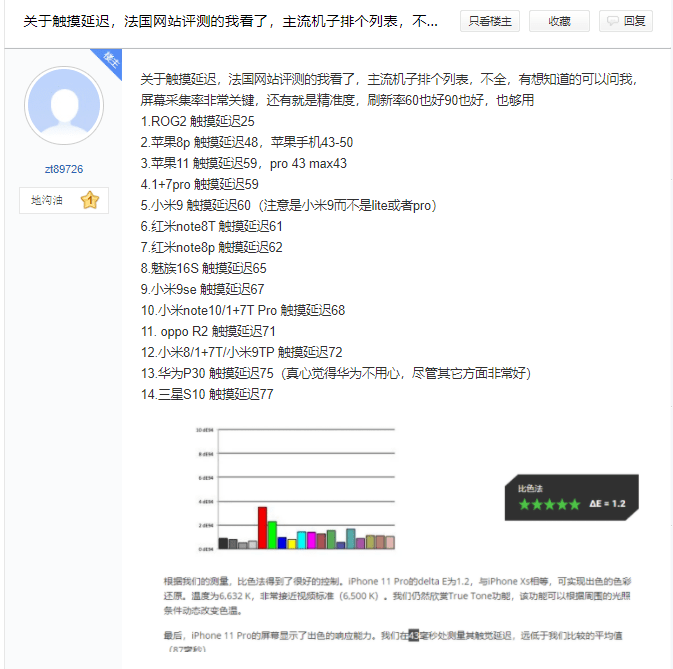Click the text '屏幕采集率非常关键'
Screen dimensions: 673x669
coord(197,100)
